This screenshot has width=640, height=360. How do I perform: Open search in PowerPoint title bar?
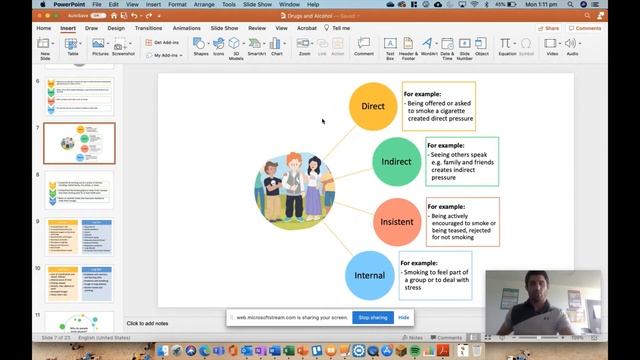tap(587, 16)
